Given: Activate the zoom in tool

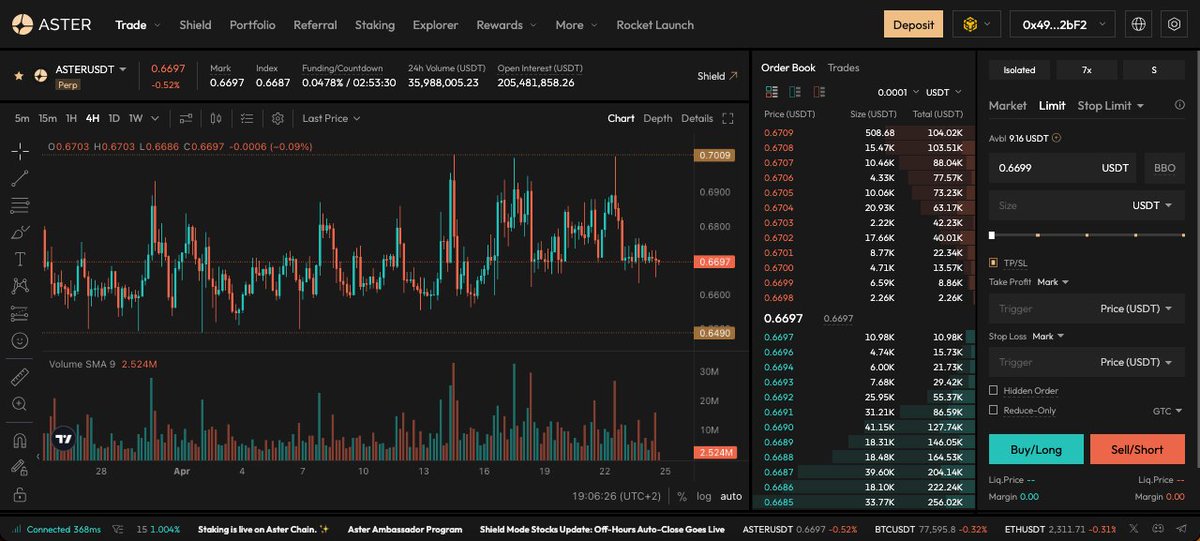Looking at the screenshot, I should pos(20,404).
